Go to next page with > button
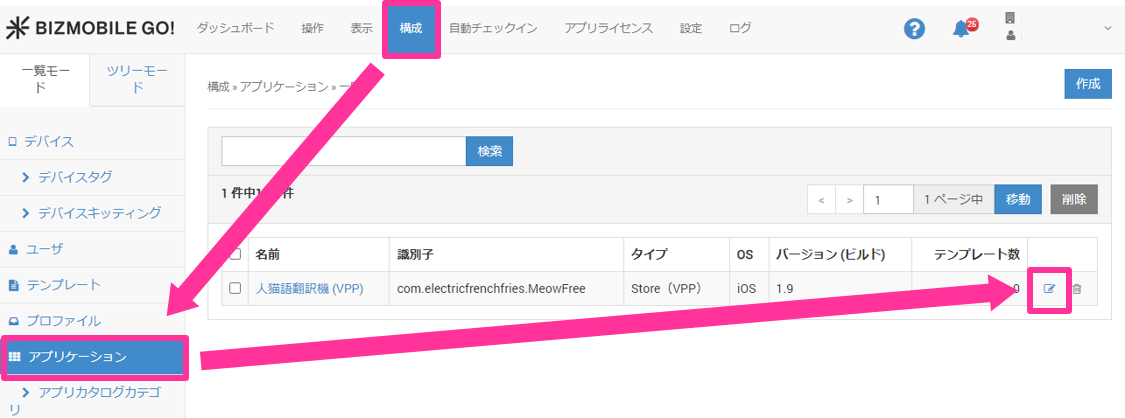 [849, 200]
